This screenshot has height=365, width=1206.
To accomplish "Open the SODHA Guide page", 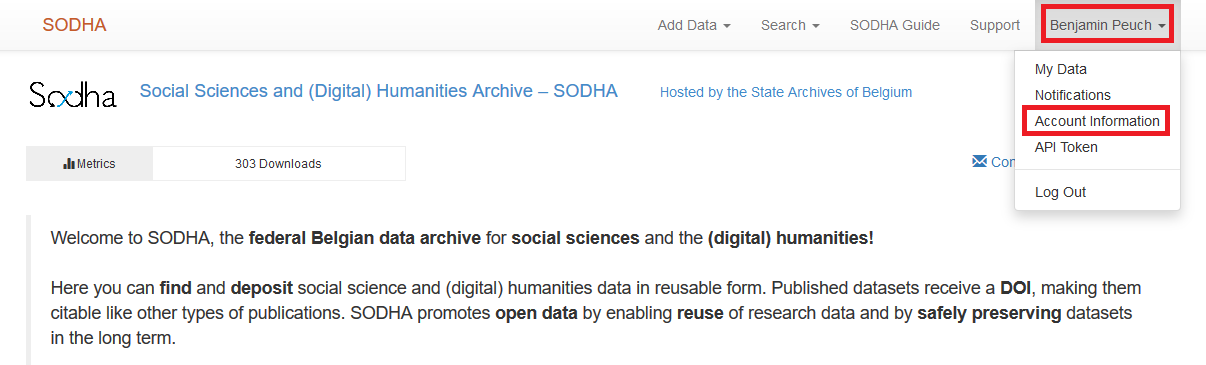I will coord(895,25).
